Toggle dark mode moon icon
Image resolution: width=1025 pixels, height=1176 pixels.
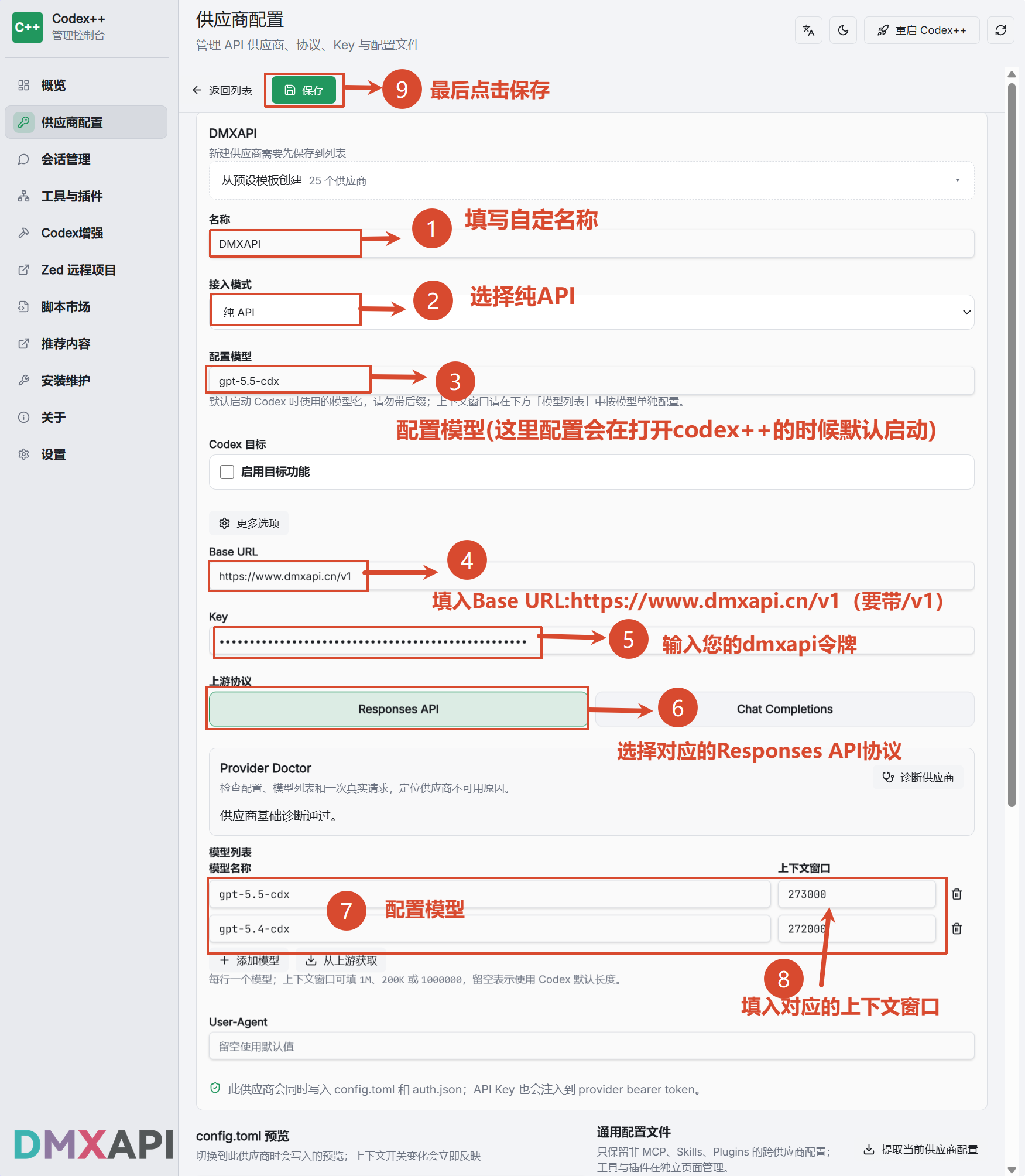(843, 30)
